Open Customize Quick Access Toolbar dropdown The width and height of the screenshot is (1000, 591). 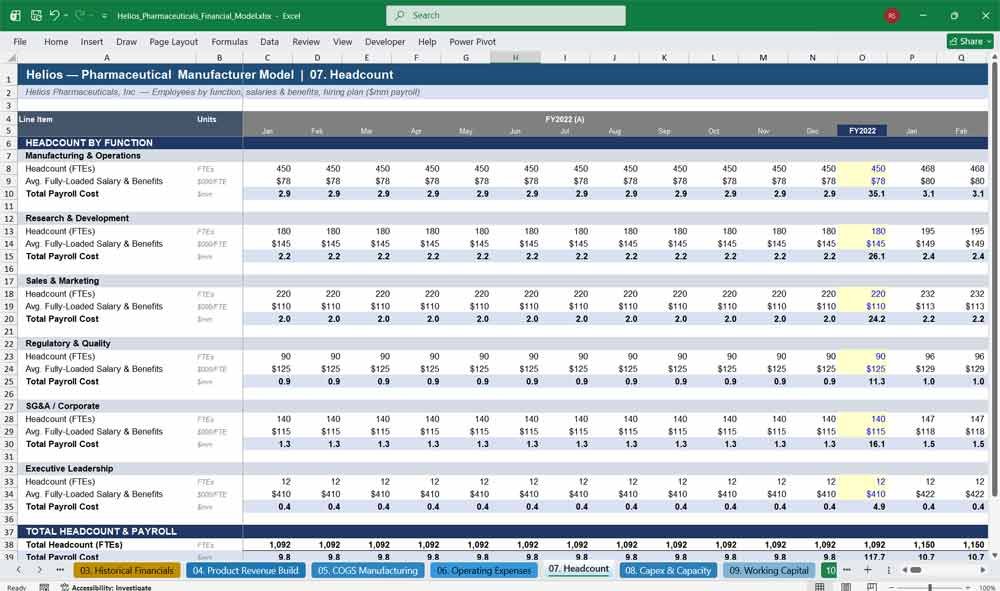click(x=104, y=16)
